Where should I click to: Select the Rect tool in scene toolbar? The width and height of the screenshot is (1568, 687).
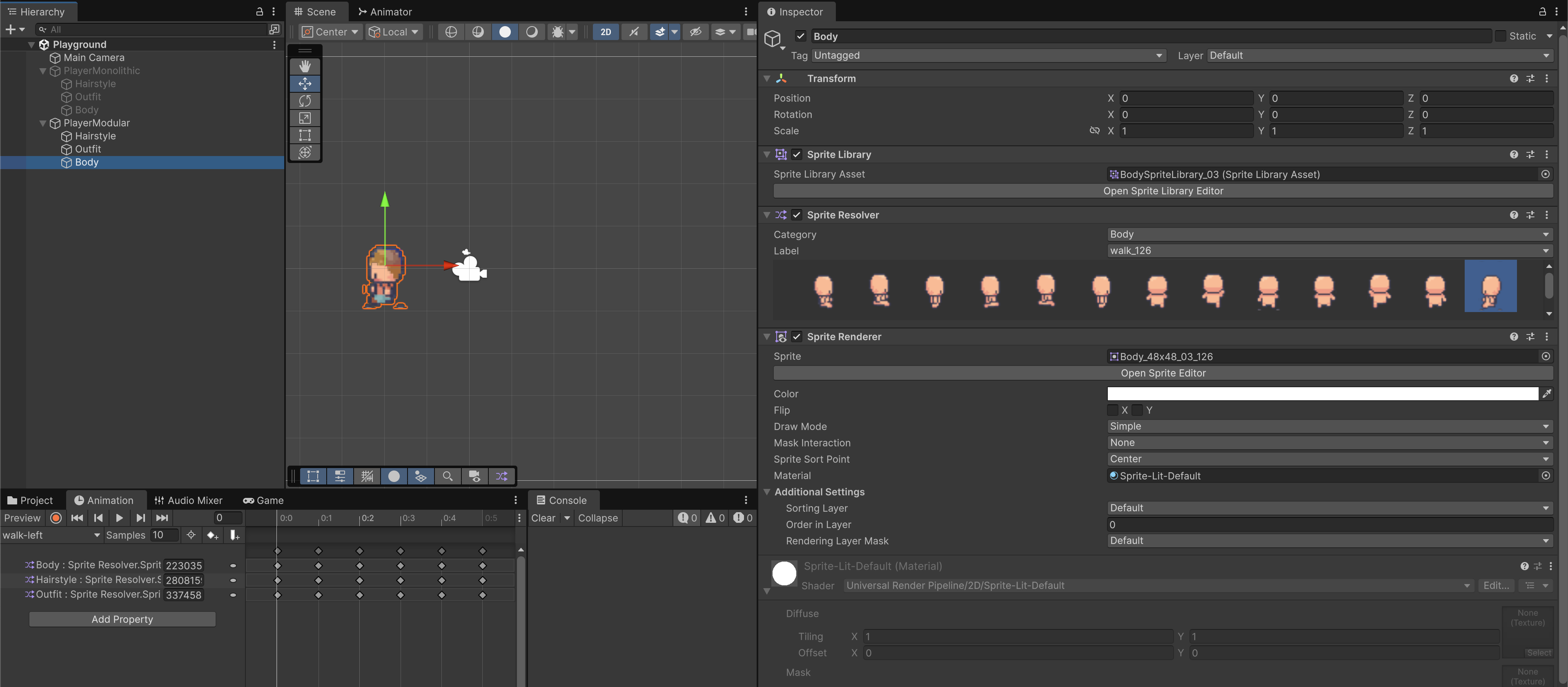pos(305,135)
